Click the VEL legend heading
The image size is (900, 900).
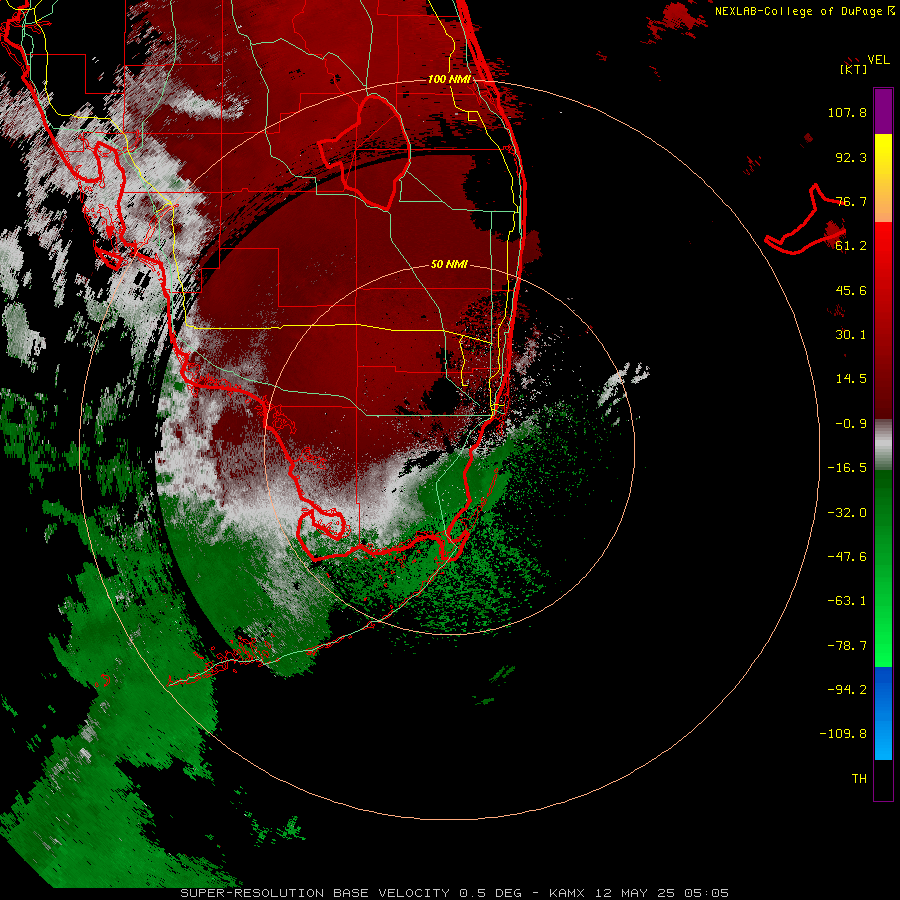878,60
